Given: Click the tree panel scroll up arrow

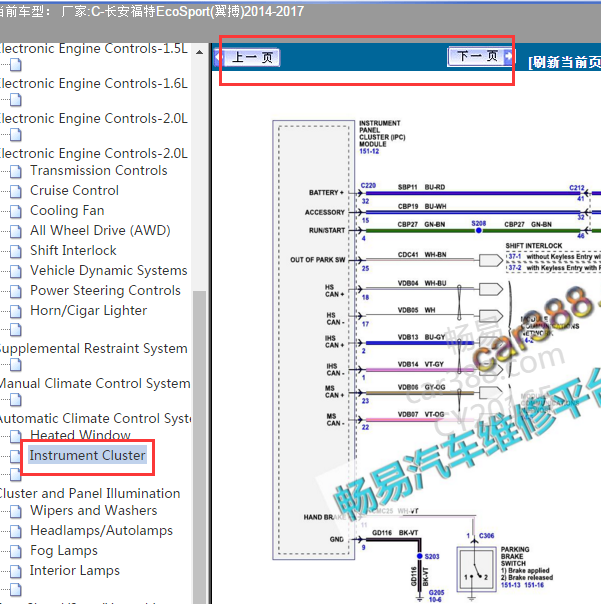Looking at the screenshot, I should coord(199,52).
